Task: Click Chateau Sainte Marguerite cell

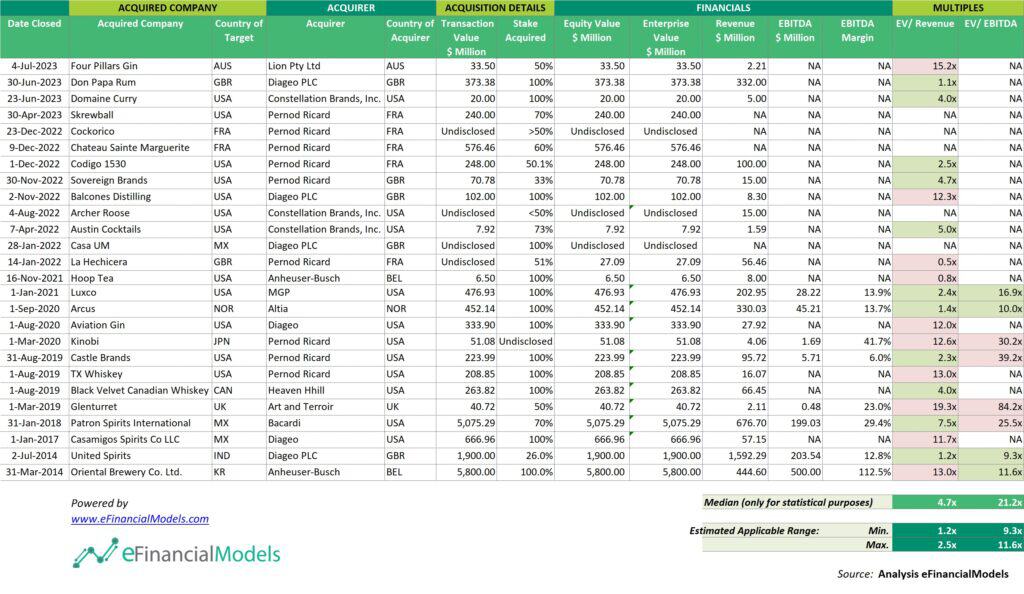Action: pyautogui.click(x=140, y=148)
